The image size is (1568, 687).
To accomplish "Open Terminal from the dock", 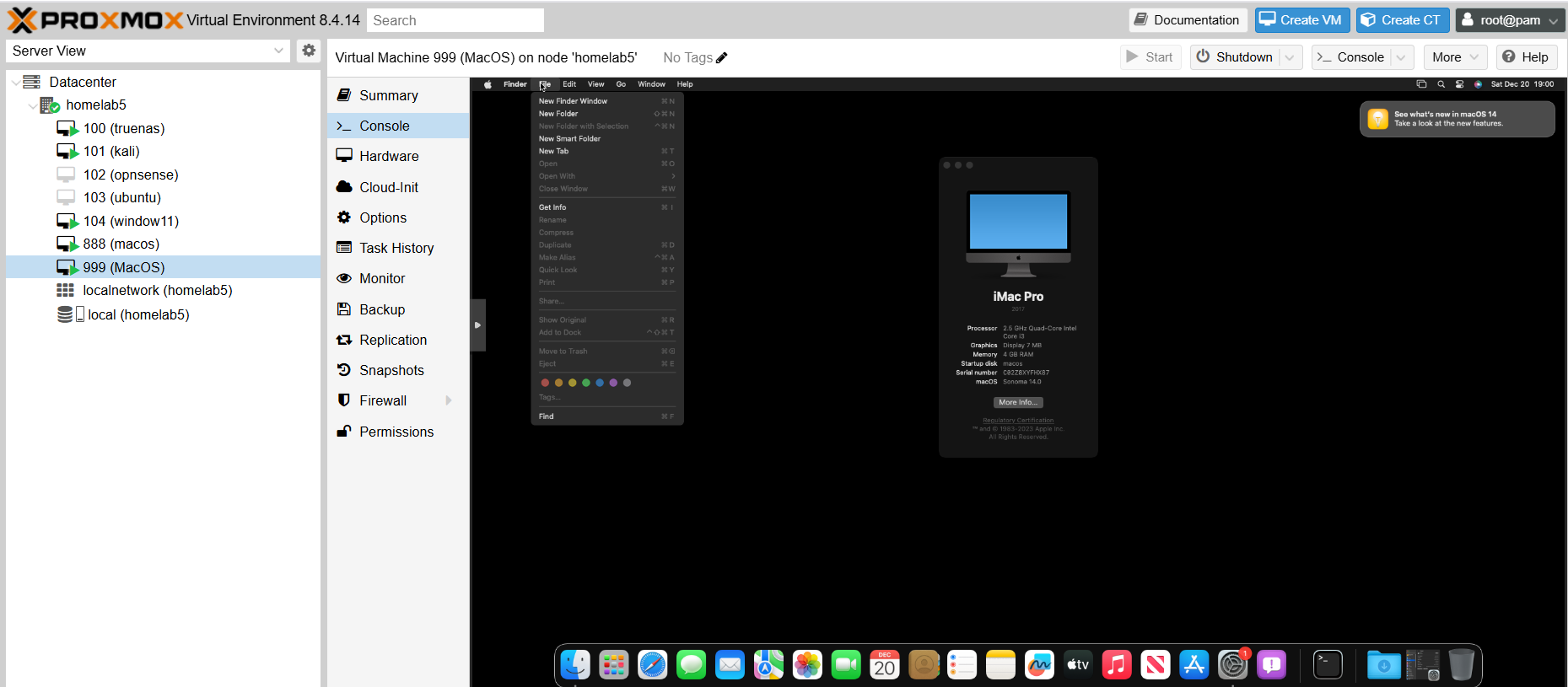I will point(1328,665).
